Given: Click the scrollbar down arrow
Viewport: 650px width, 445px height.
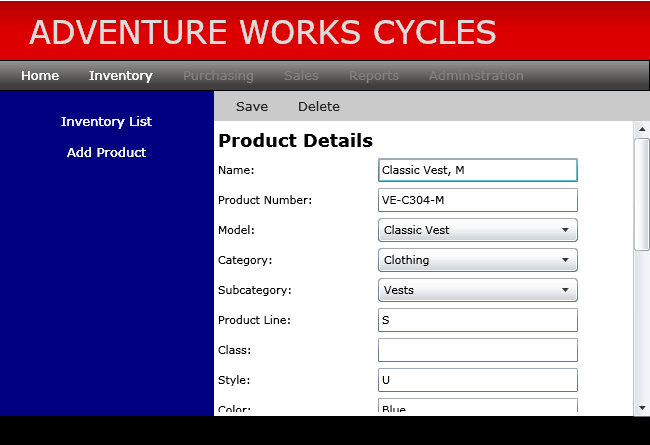Looking at the screenshot, I should (x=642, y=408).
